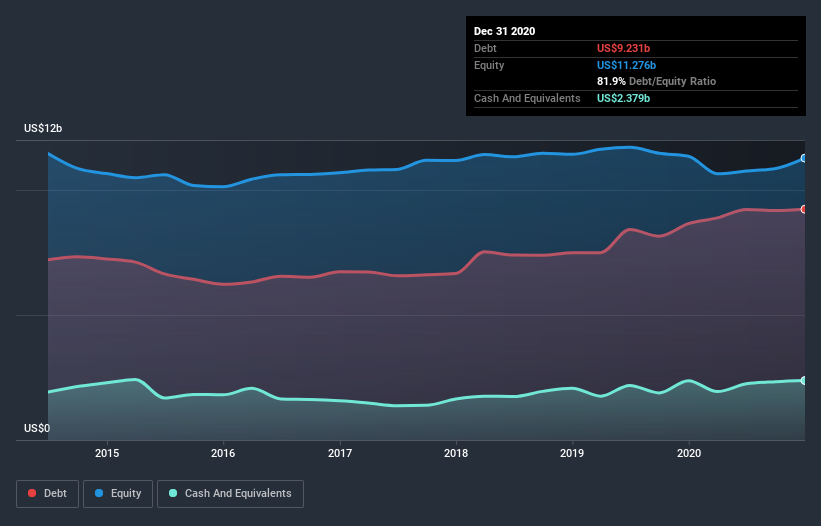Click the US$12b y-axis label

43,128
